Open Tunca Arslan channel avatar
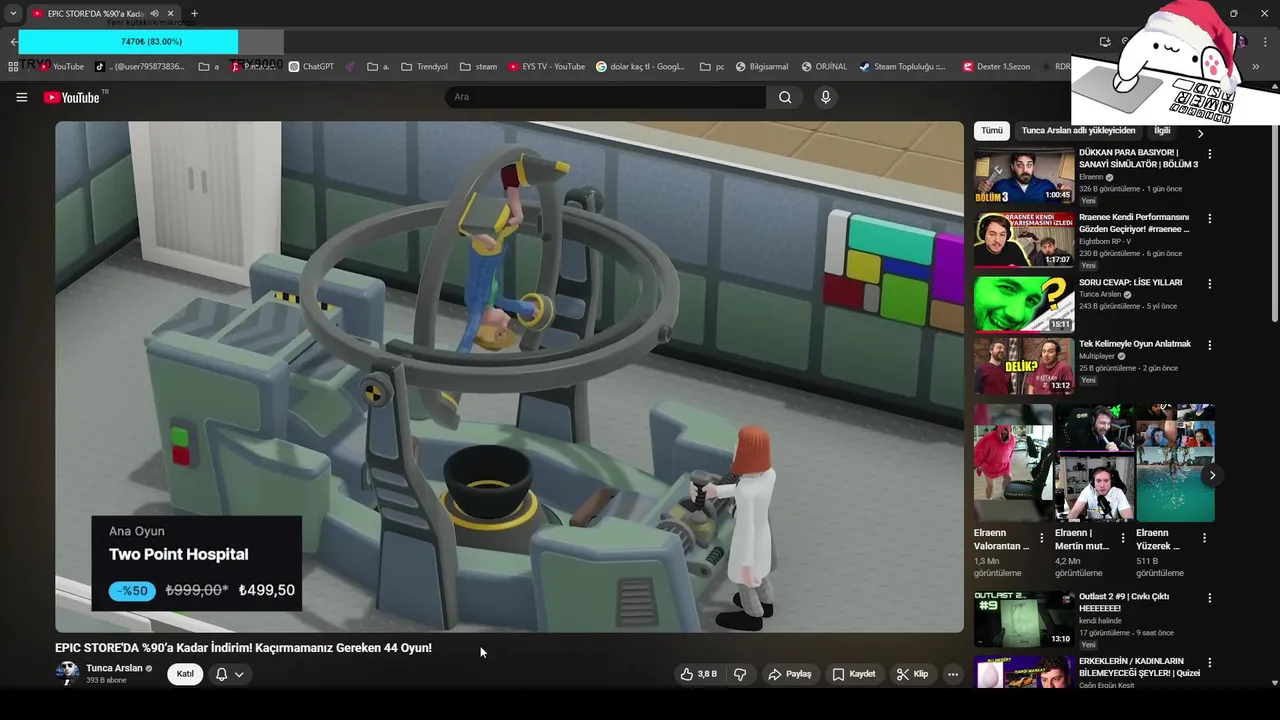Image resolution: width=1280 pixels, height=720 pixels. 67,673
